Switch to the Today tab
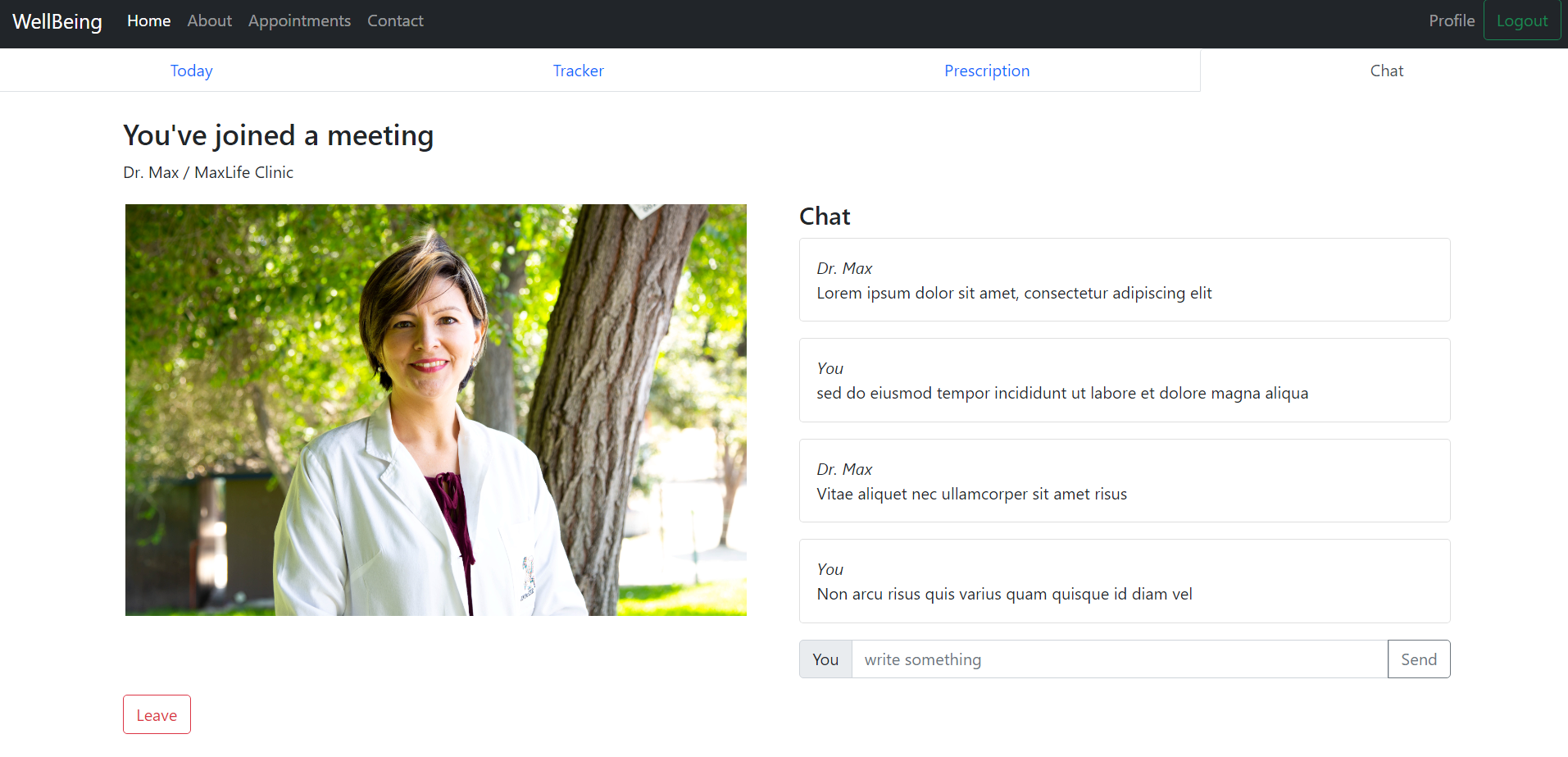 point(192,71)
